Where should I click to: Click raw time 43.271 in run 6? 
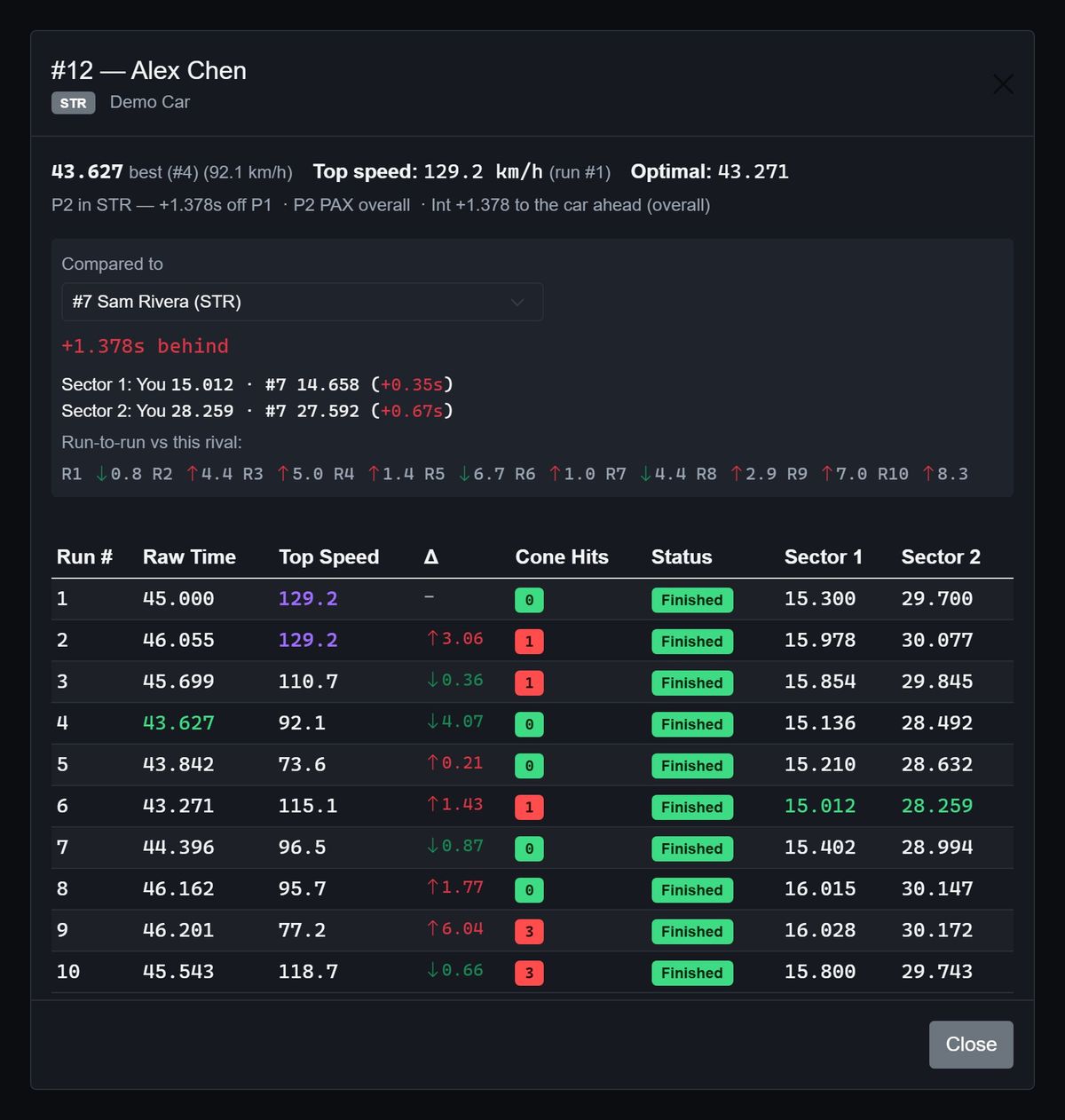pyautogui.click(x=178, y=806)
